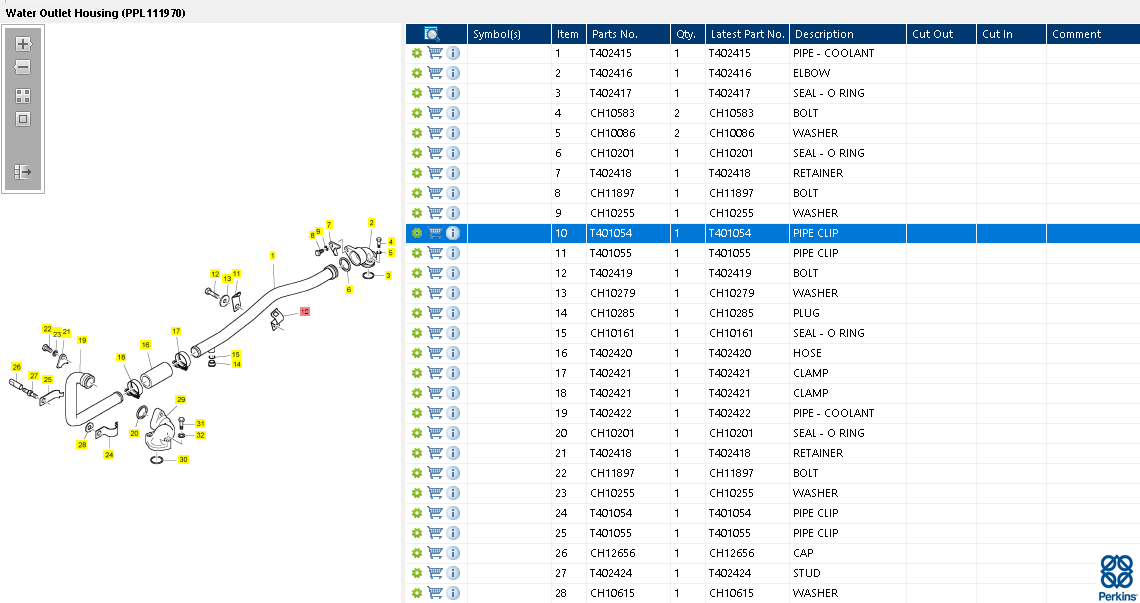Open info for T402424 STUD
The width and height of the screenshot is (1140, 603).
(x=453, y=573)
